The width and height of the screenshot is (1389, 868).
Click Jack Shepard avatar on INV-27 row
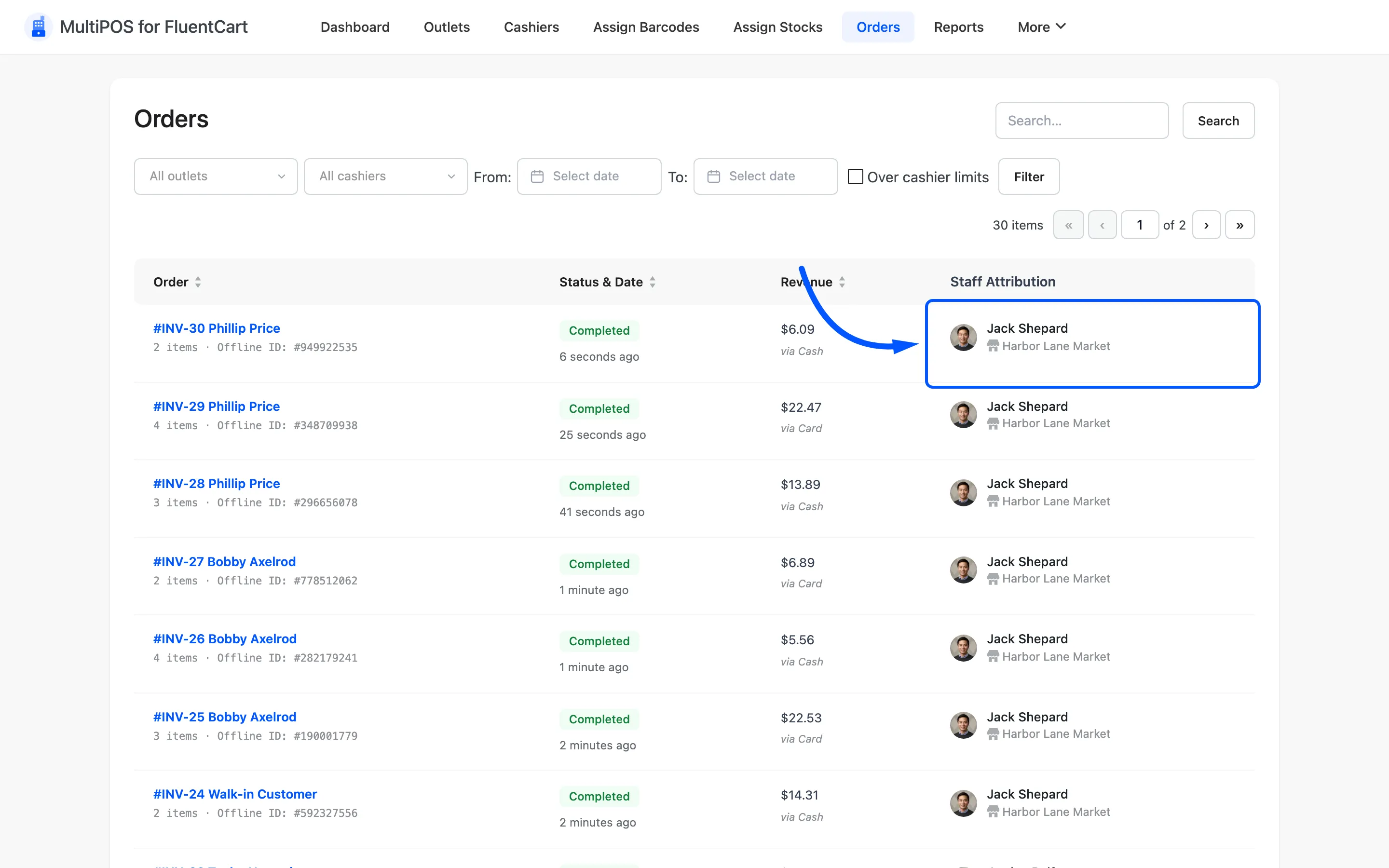pos(963,570)
